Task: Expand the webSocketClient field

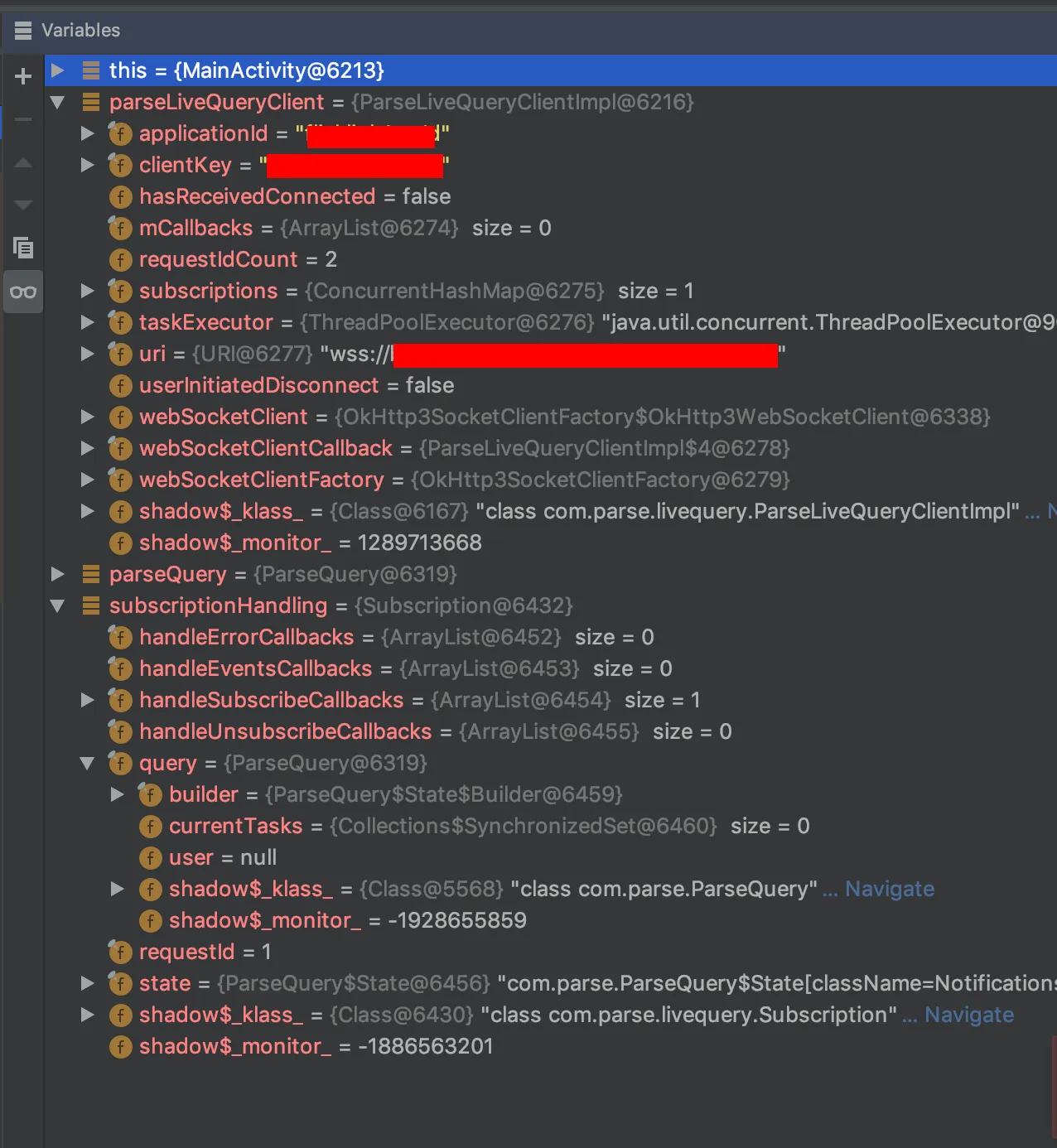Action: pyautogui.click(x=87, y=417)
